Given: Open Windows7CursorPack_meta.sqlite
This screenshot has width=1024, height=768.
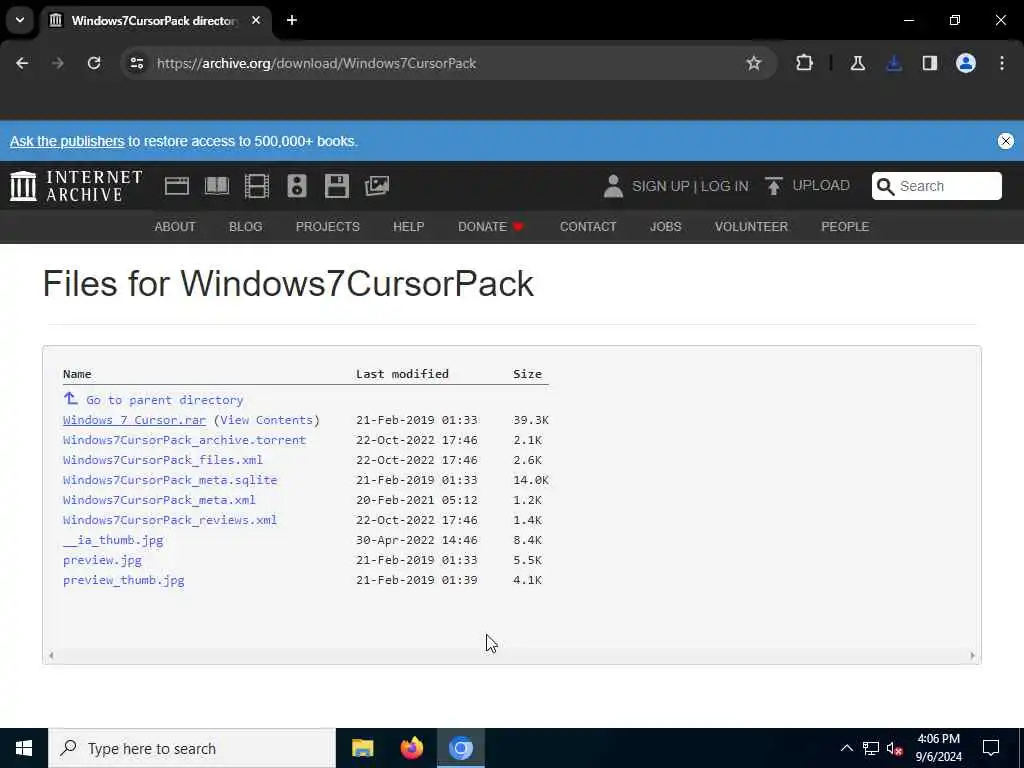Looking at the screenshot, I should pyautogui.click(x=170, y=480).
